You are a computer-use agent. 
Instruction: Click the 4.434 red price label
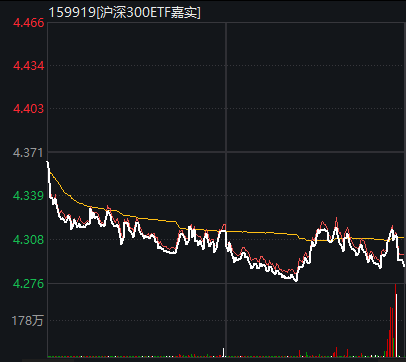click(x=28, y=66)
